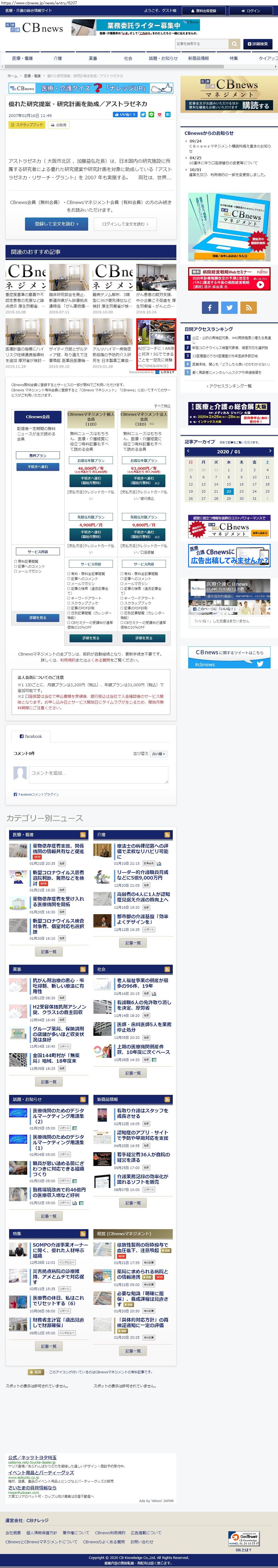Open 医療・看護 navigation menu item
278x1568 pixels.
pos(23,58)
